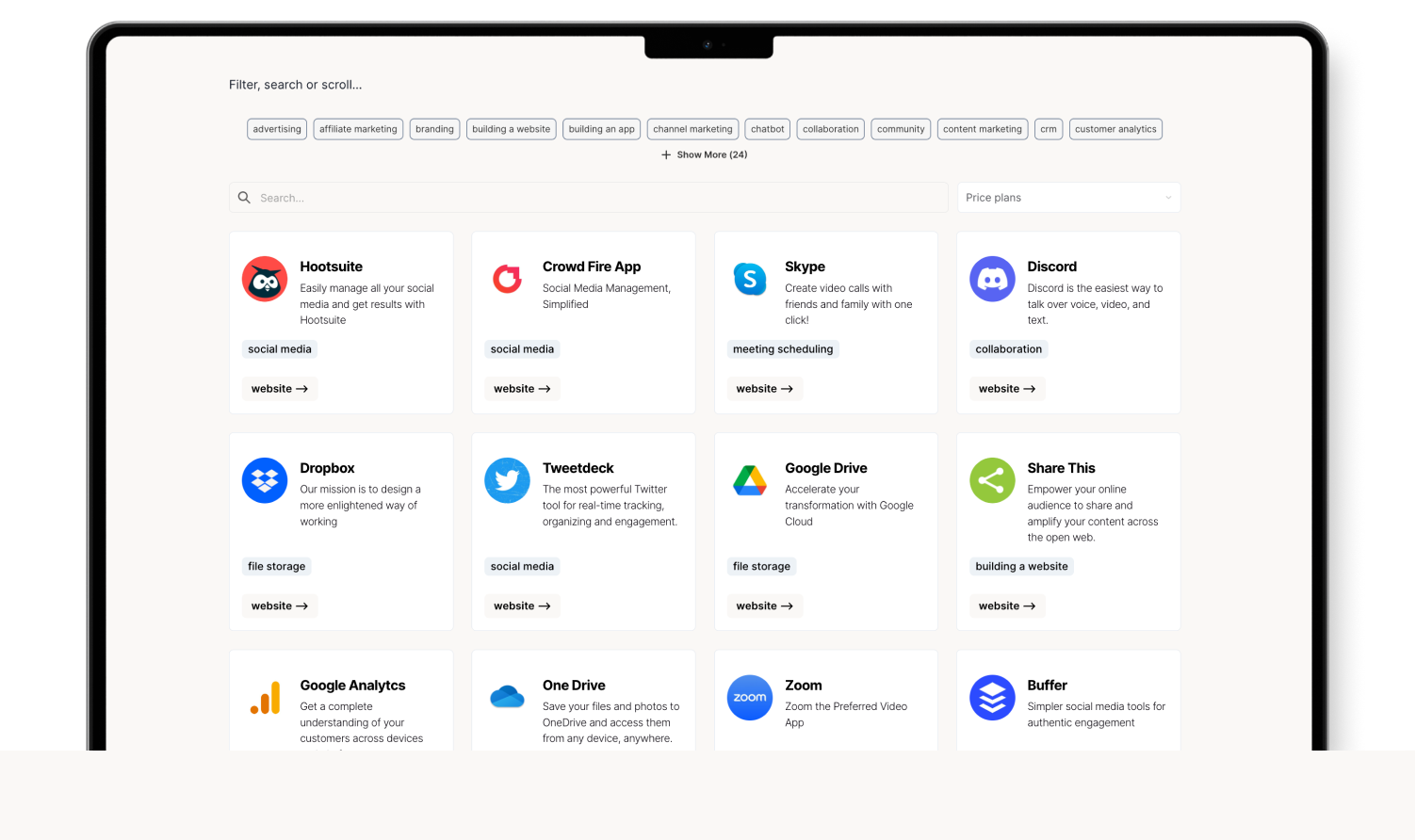Filter by content marketing tag
Viewport: 1416px width, 840px height.
pyautogui.click(x=983, y=129)
